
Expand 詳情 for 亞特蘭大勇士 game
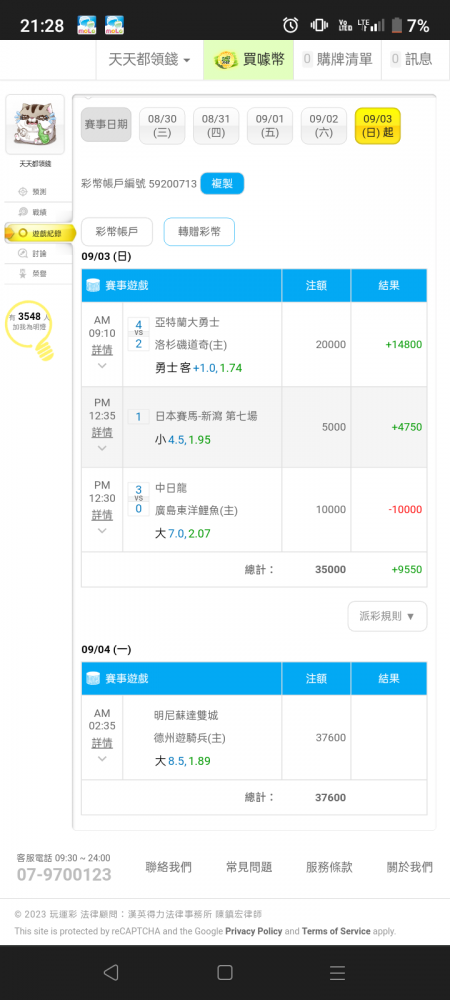(x=102, y=350)
